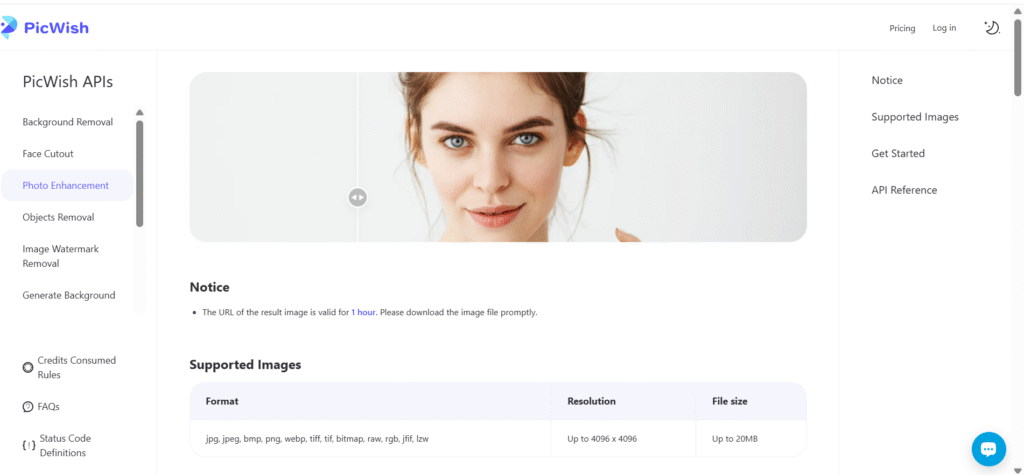Screen dimensions: 1024x475
Task: Jump to Supported Images section
Action: [x=915, y=117]
